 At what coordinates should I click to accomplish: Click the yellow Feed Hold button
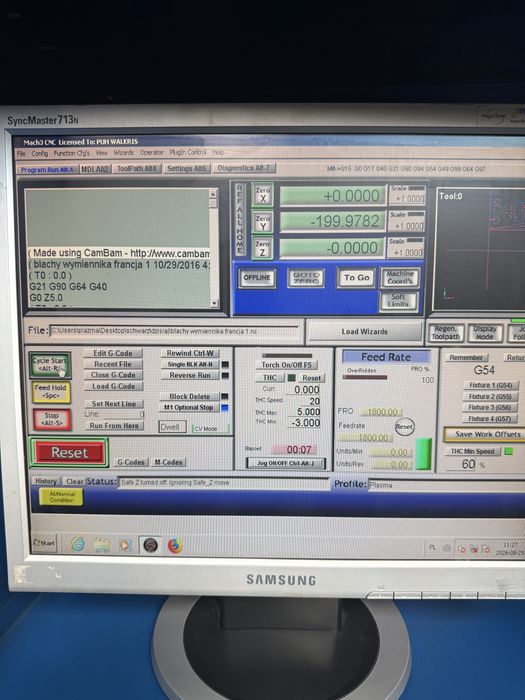(50, 392)
